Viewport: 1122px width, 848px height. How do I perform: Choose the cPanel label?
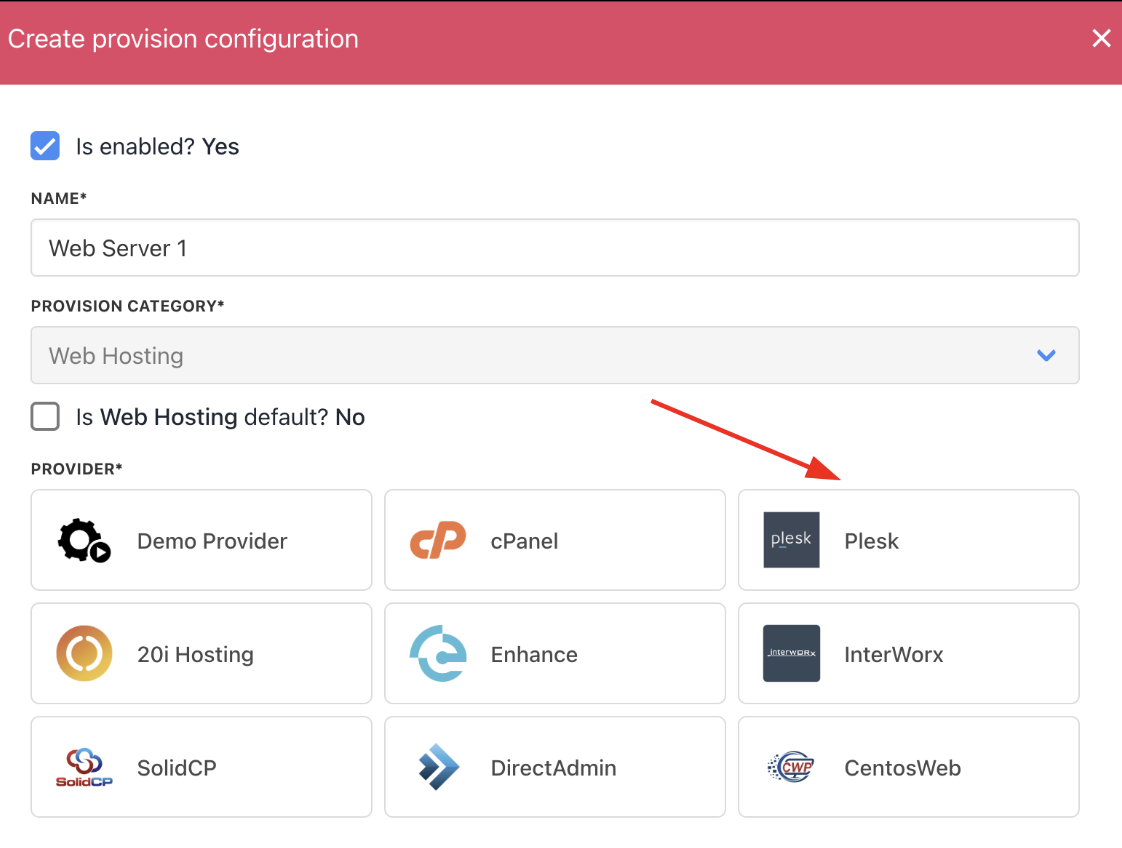525,541
